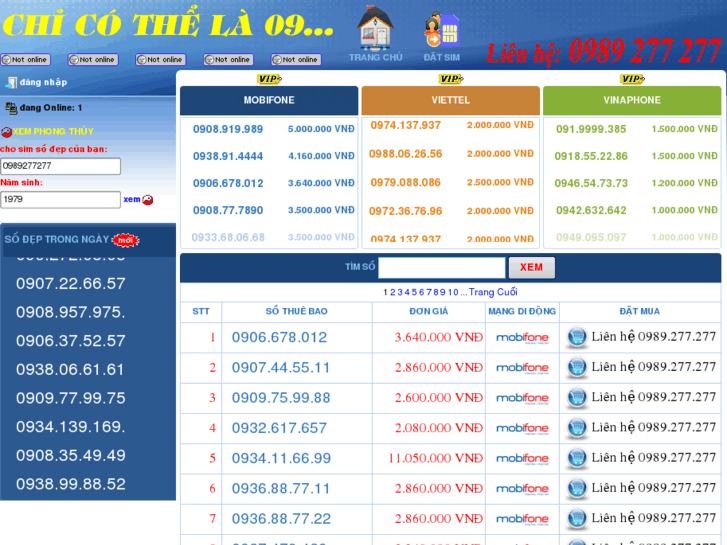Click price 11.050.000 VNĐ in table
This screenshot has height=545, width=727.
pyautogui.click(x=435, y=458)
